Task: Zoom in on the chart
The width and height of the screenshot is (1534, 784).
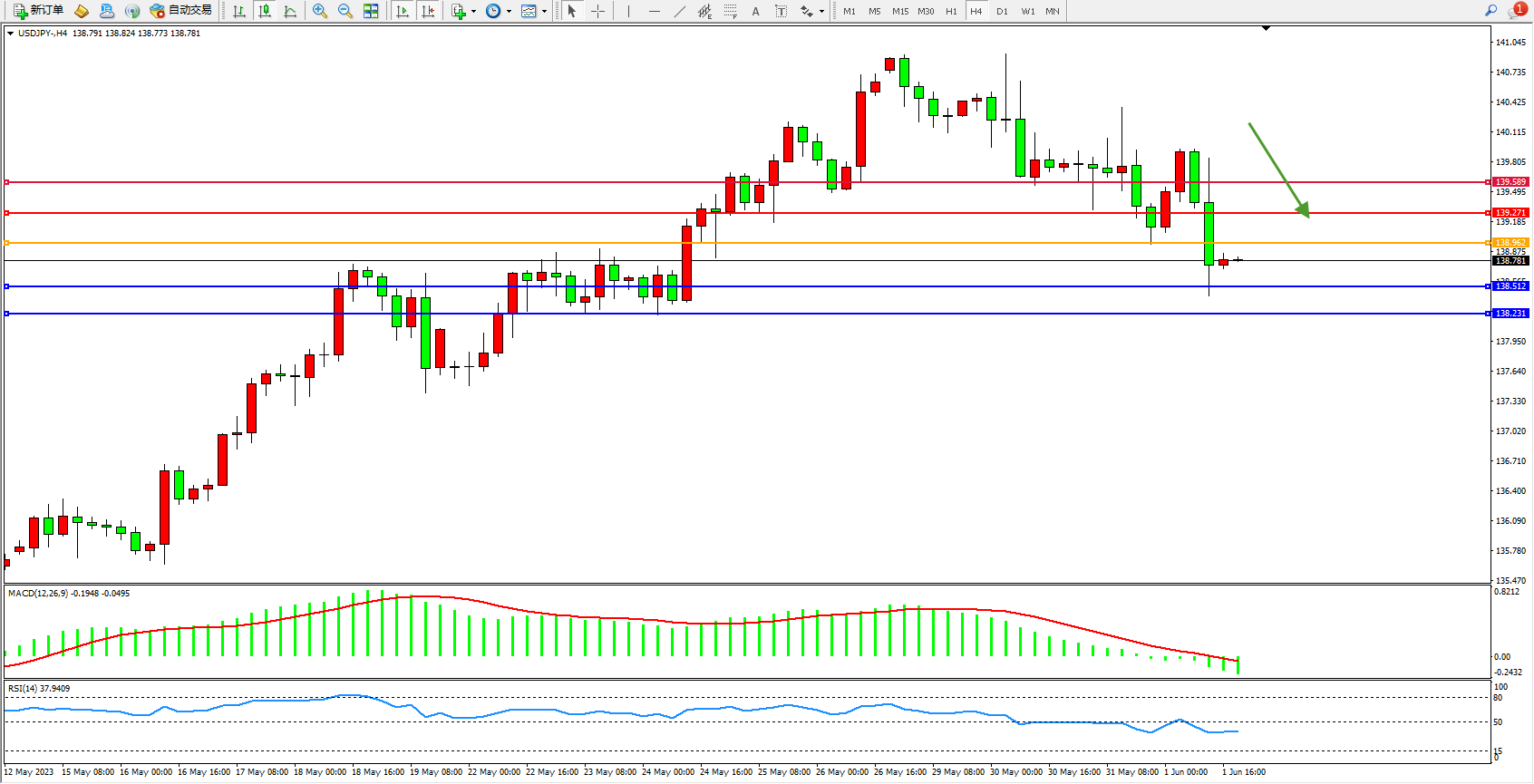Action: tap(319, 11)
